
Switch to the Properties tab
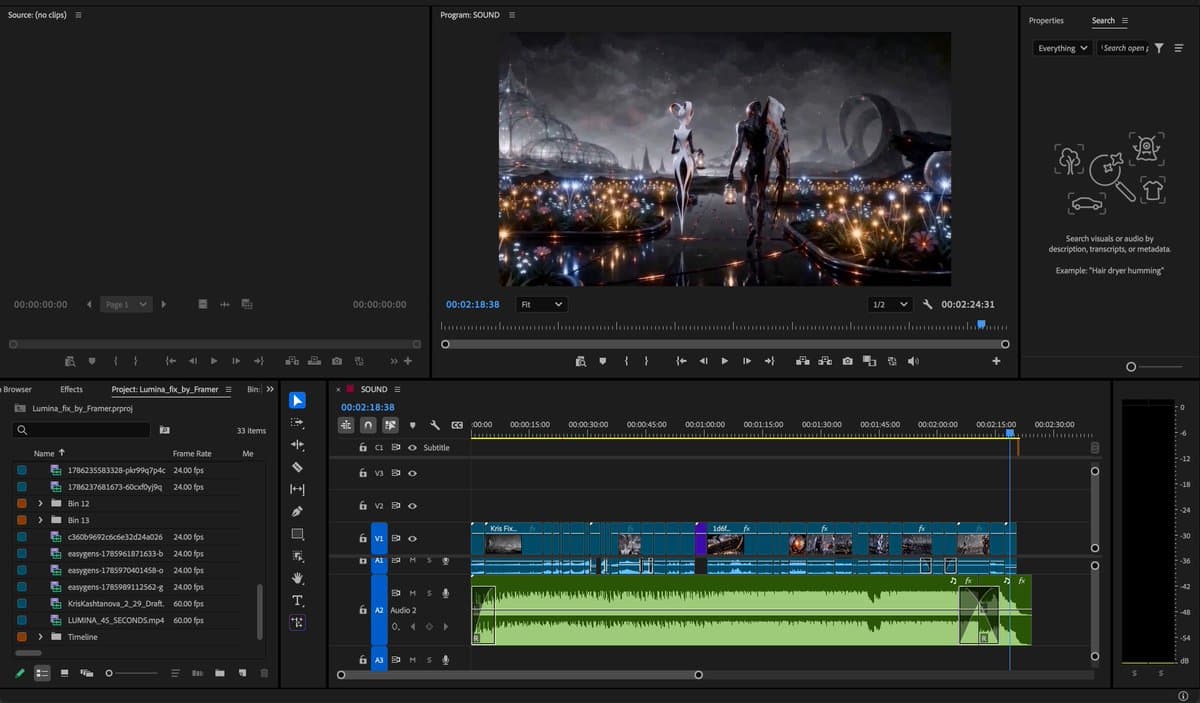1046,21
